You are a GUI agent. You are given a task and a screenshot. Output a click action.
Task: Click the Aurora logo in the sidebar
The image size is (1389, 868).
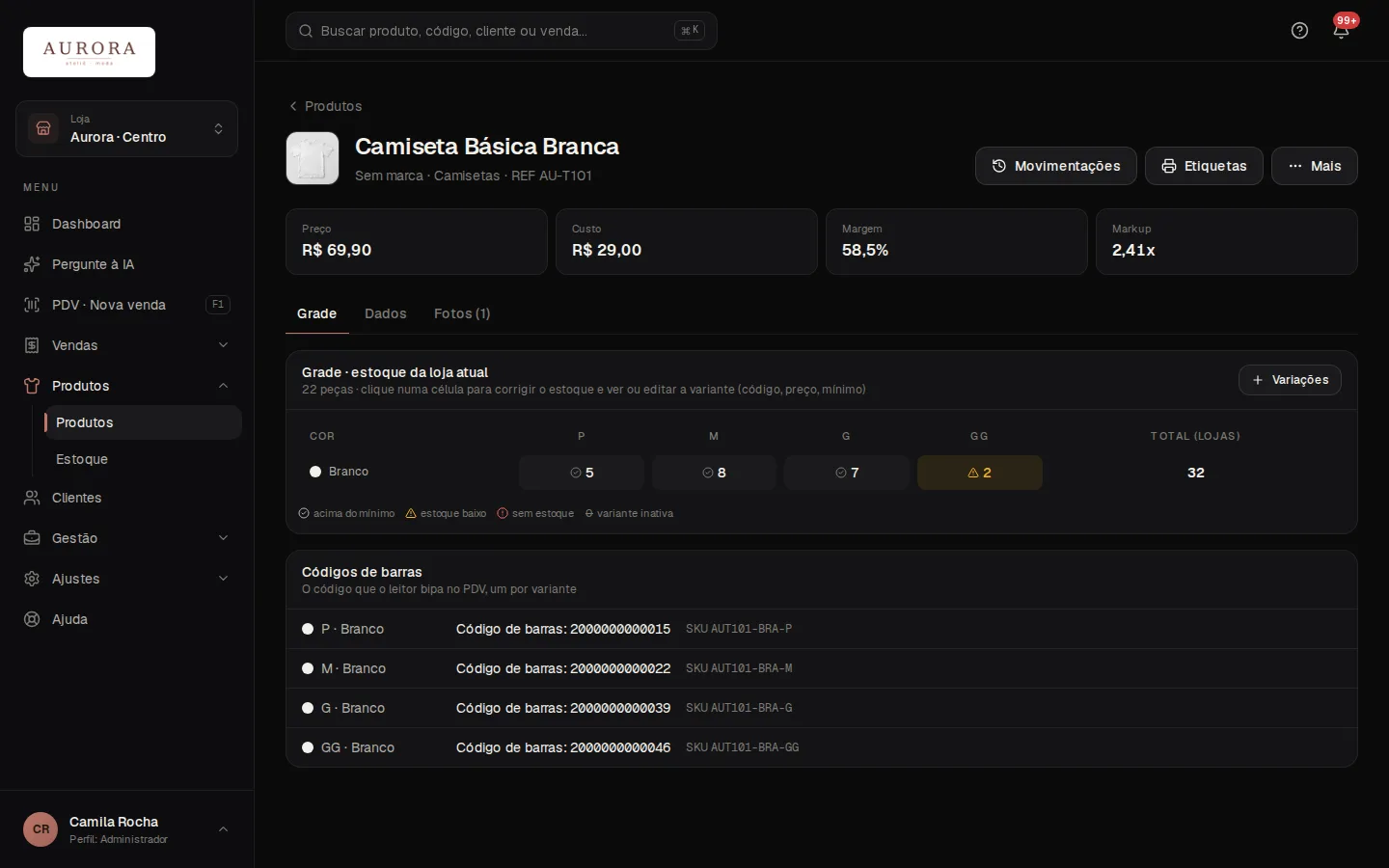89,52
